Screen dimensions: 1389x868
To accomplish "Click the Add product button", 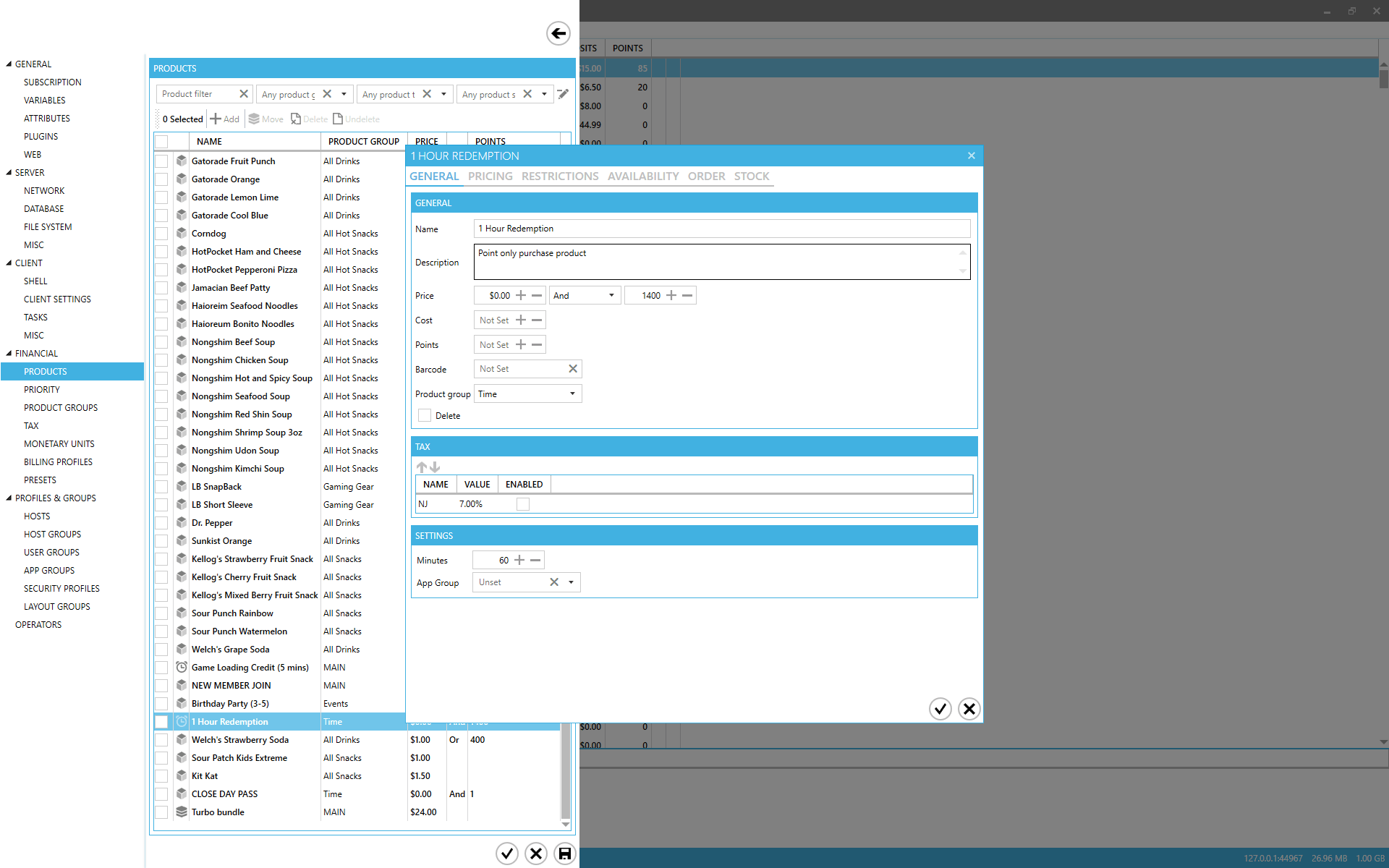I will [x=225, y=119].
